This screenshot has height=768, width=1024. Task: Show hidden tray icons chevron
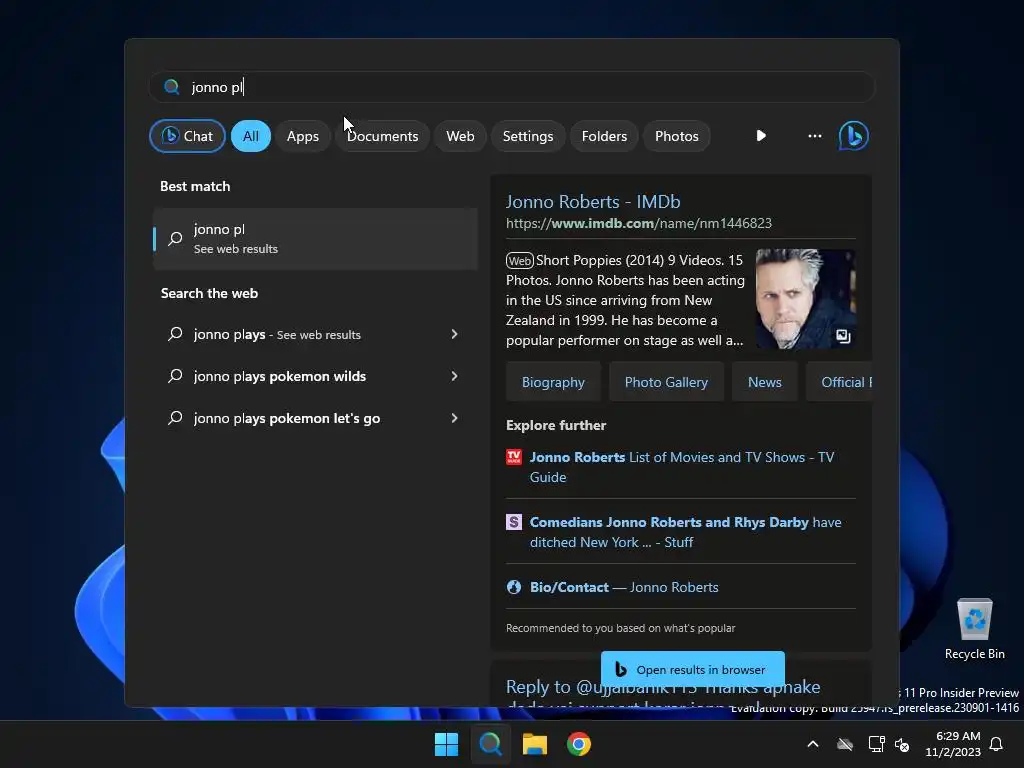point(813,744)
